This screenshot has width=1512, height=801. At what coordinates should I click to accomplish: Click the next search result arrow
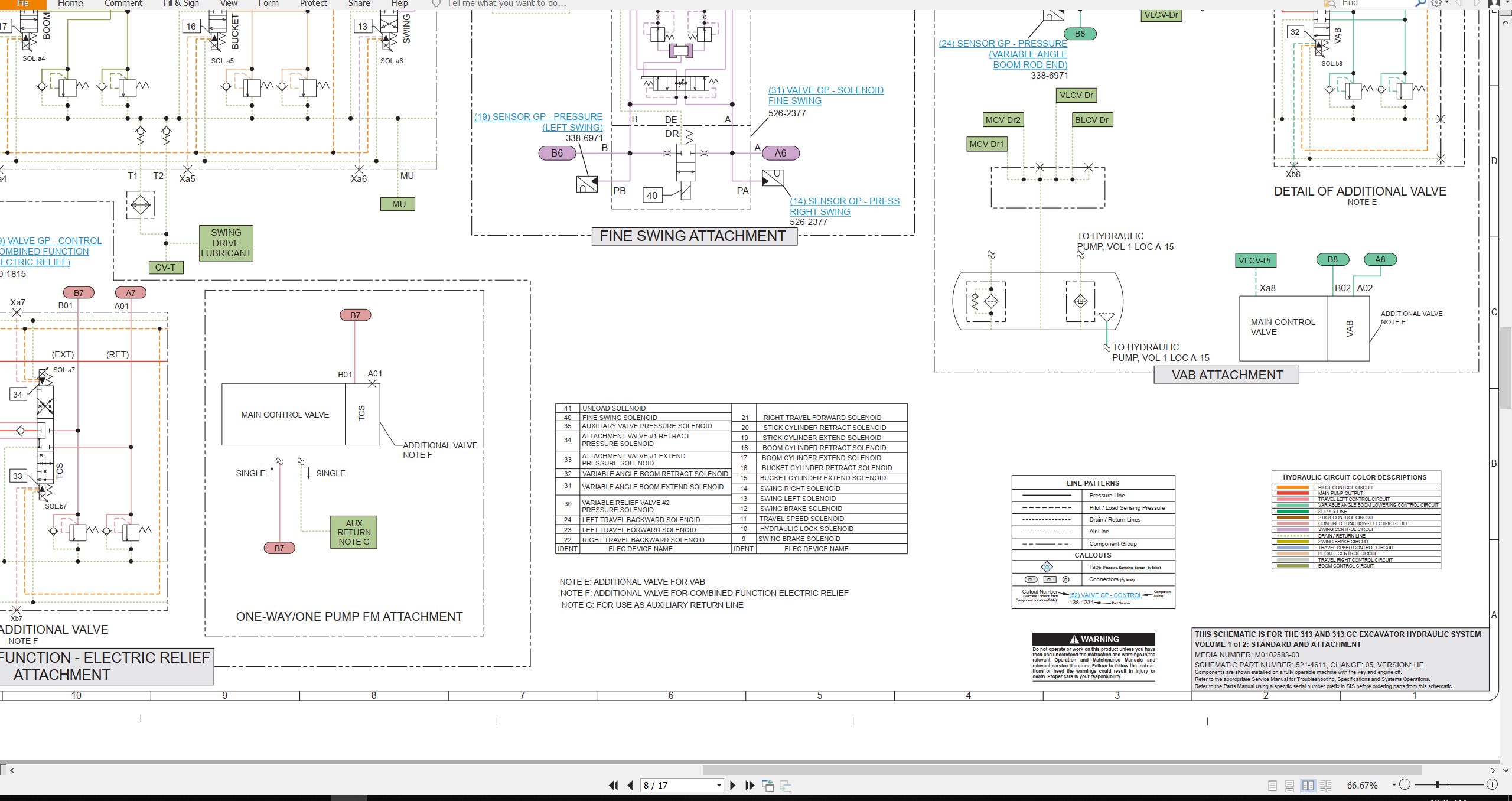point(1477,3)
